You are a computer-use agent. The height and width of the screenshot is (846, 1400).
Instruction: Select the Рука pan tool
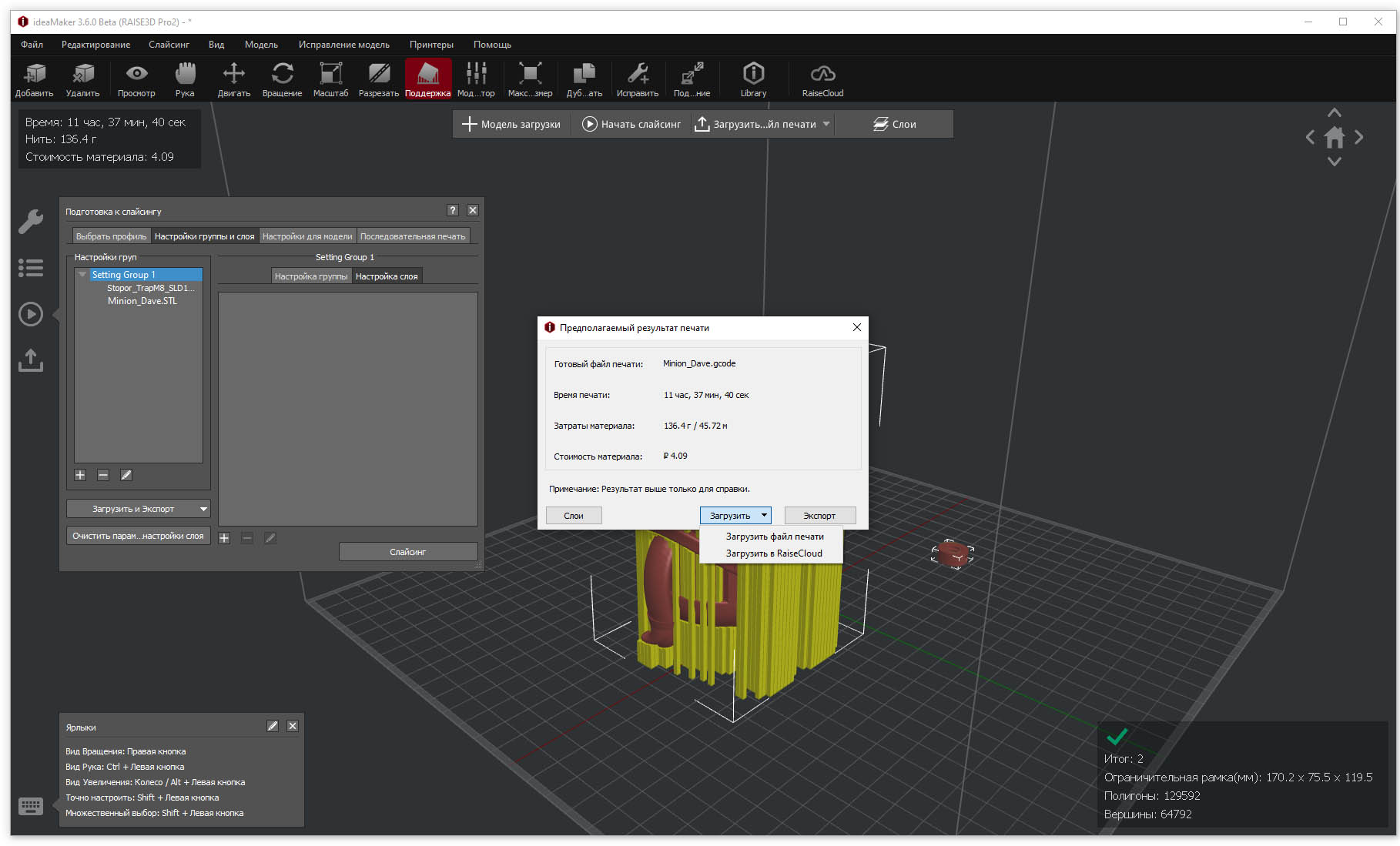(185, 80)
